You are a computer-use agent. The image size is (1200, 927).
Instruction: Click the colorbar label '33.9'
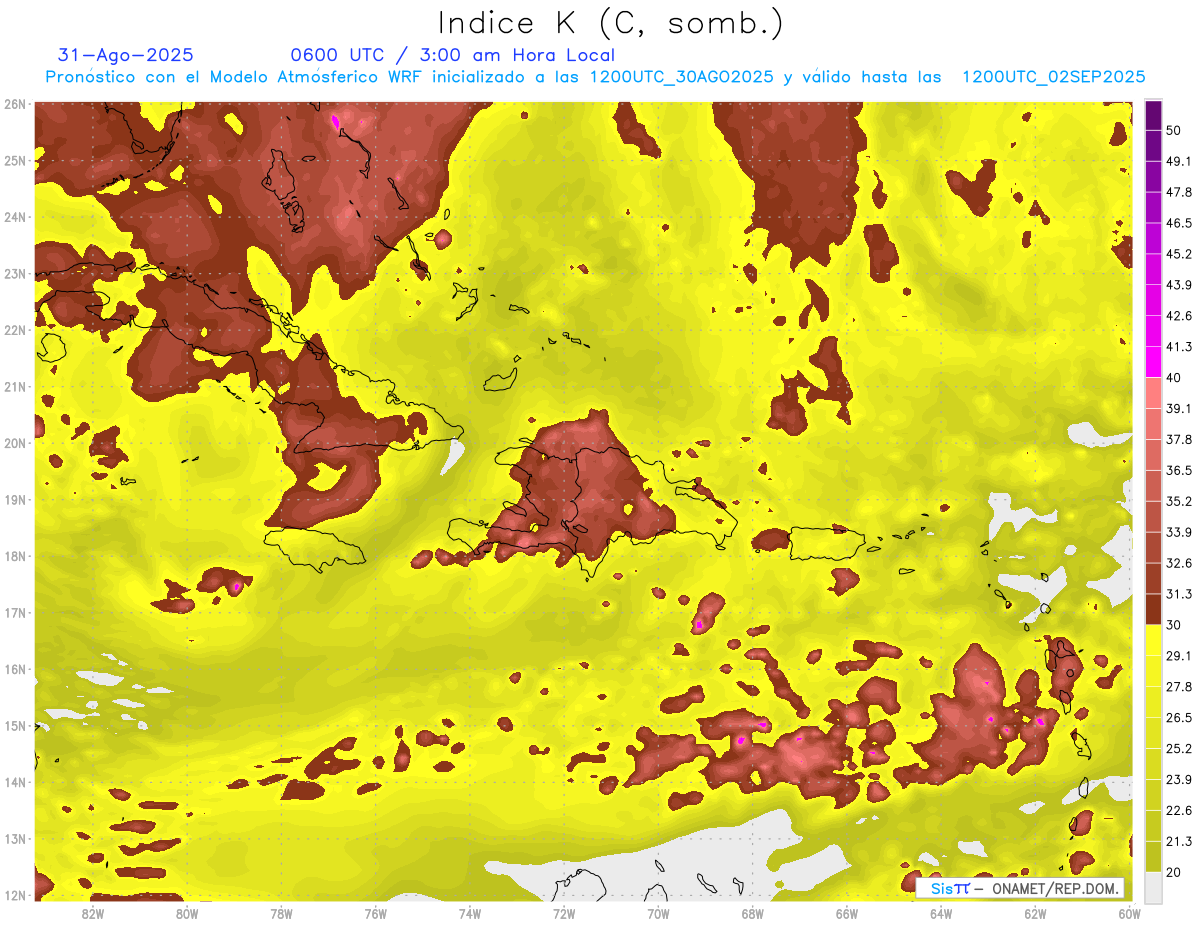click(x=1179, y=533)
